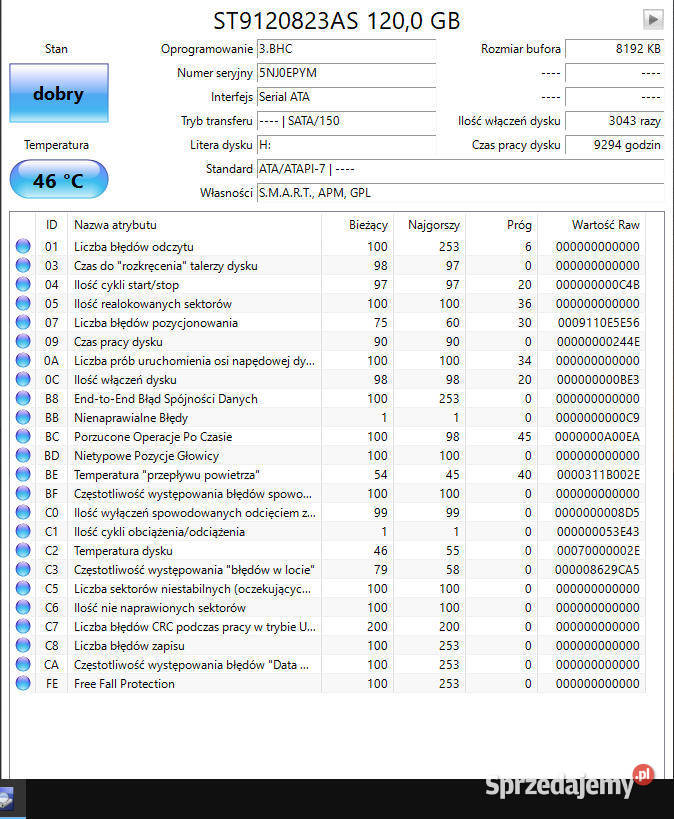The image size is (674, 819).
Task: Select 'Liczba błędów pozycjonowania' attribute name
Action: click(x=156, y=323)
